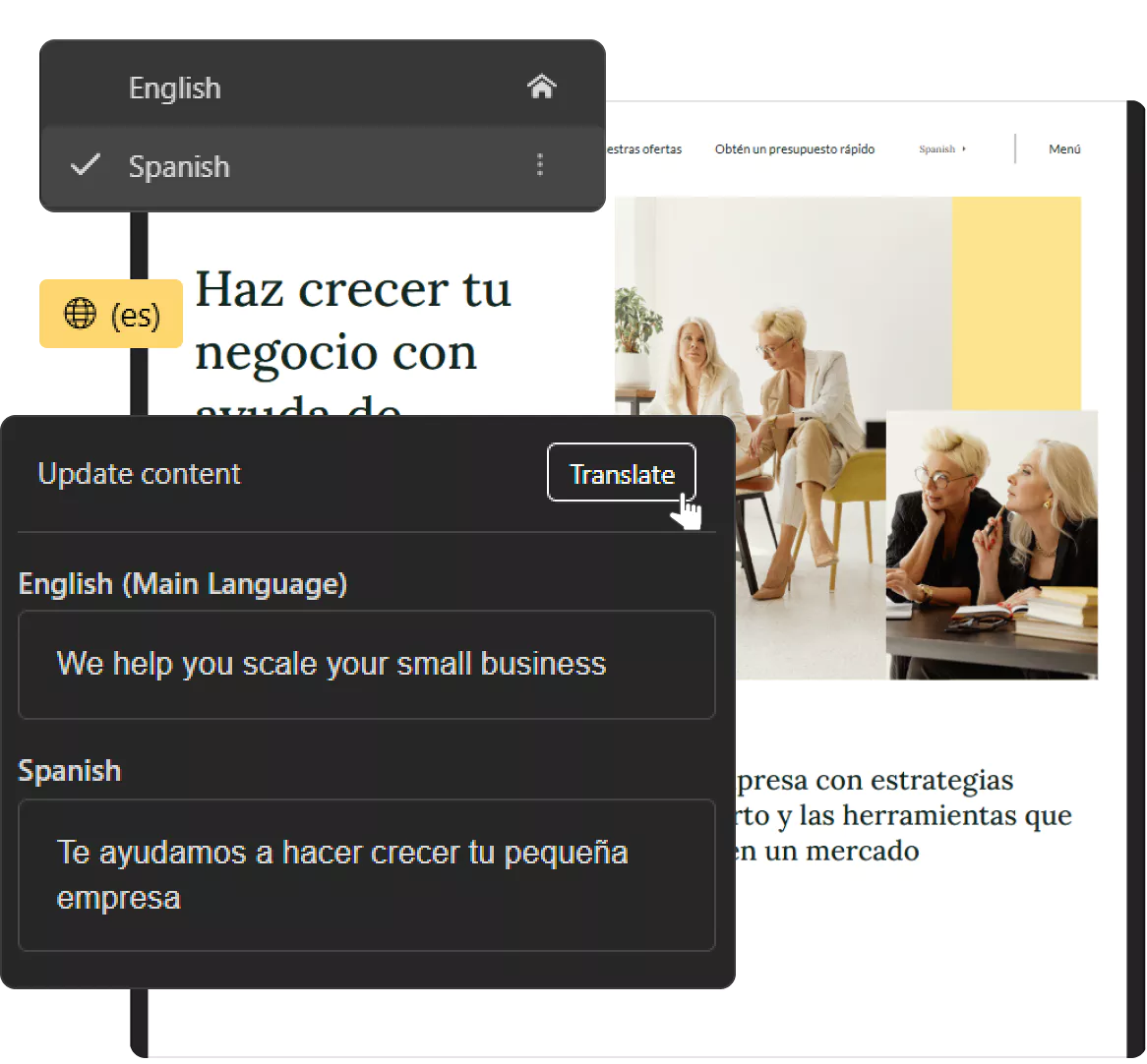Expand the arrow next to Spanish in header
This screenshot has width=1147, height=1064.
(x=964, y=148)
